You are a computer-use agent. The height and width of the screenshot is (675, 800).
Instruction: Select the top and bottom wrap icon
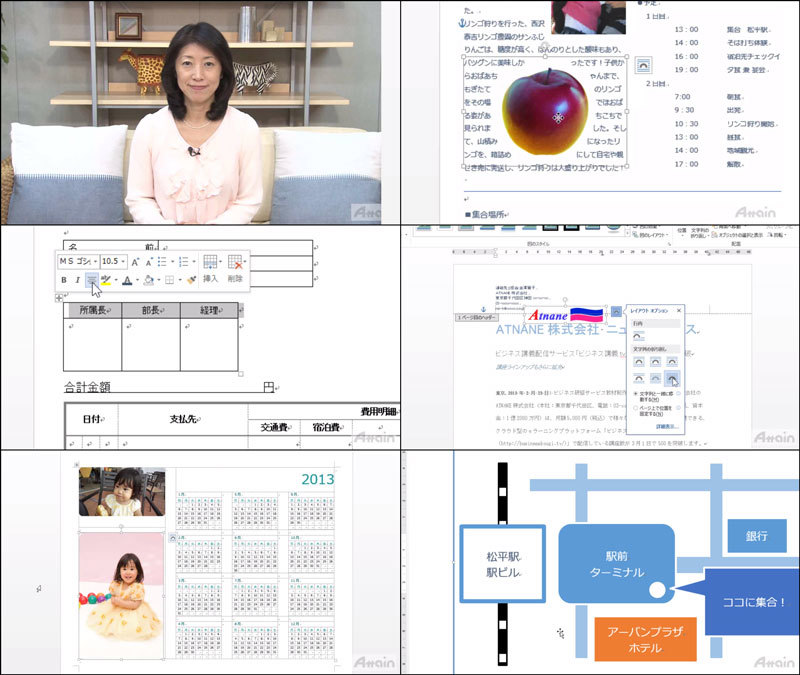click(639, 378)
